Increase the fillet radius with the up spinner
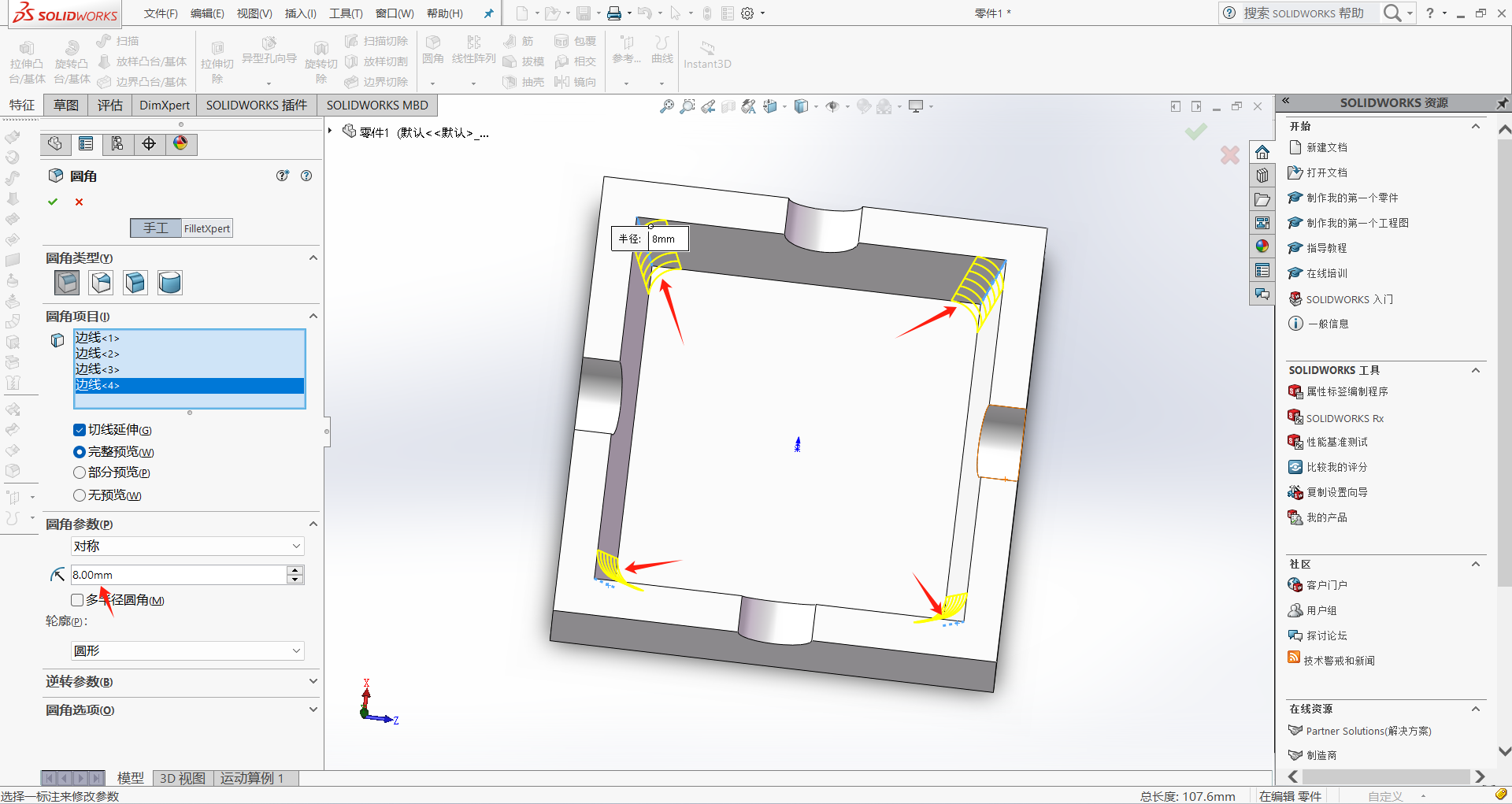The image size is (1512, 804). (295, 570)
